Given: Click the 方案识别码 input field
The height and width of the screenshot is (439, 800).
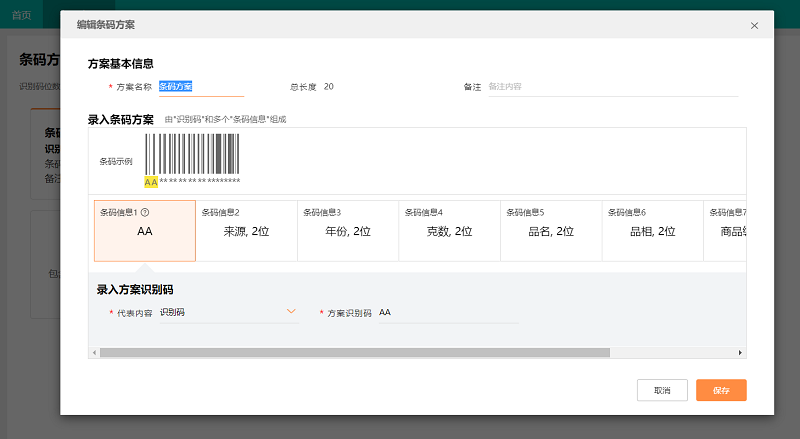Looking at the screenshot, I should (447, 313).
